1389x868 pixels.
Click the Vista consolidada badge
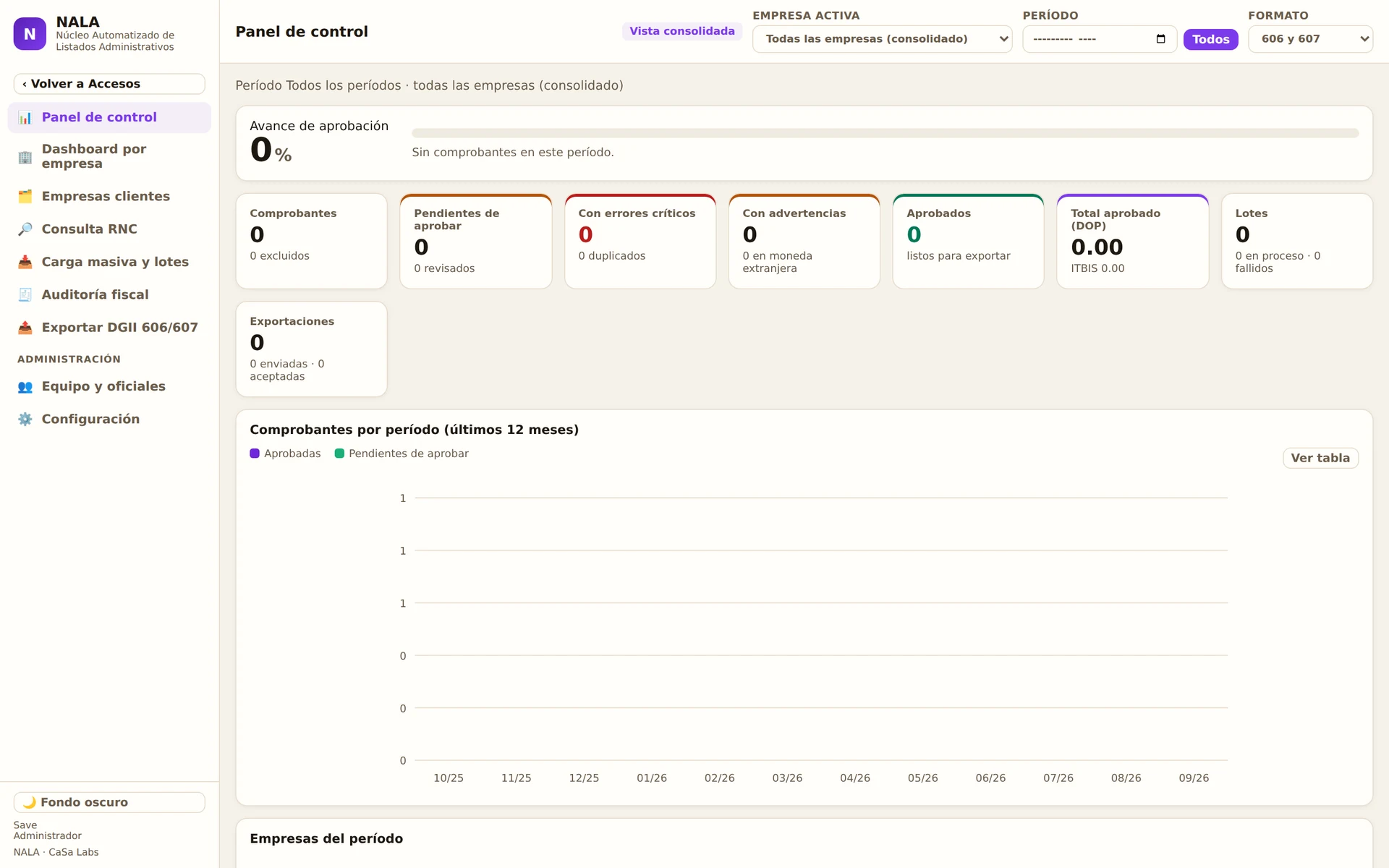pos(681,31)
